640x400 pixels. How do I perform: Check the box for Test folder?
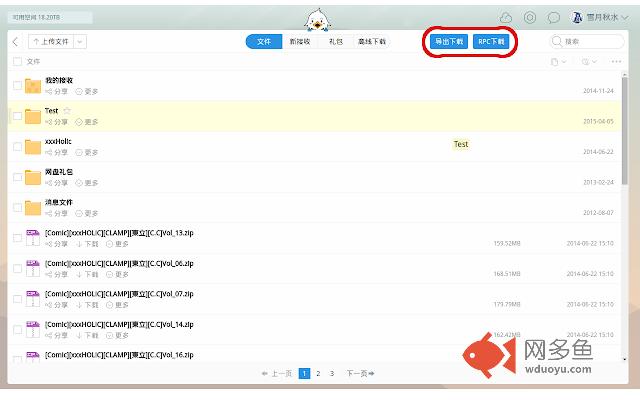point(17,116)
